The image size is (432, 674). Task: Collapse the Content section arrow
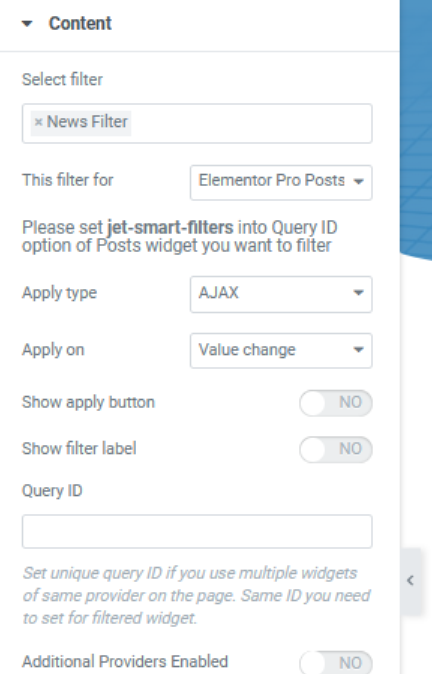[27, 24]
